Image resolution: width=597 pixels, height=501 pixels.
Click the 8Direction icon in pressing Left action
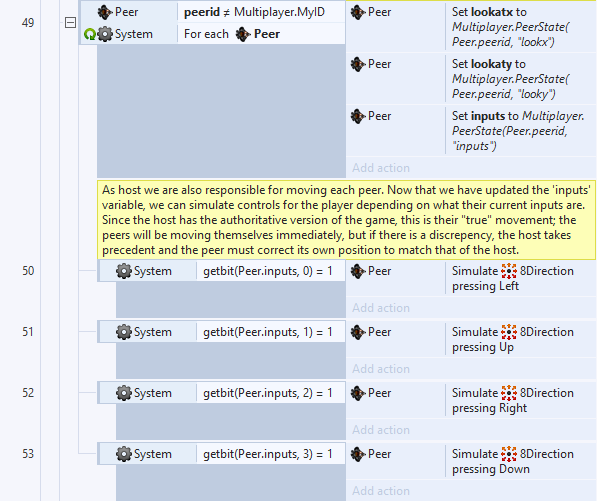[x=509, y=271]
